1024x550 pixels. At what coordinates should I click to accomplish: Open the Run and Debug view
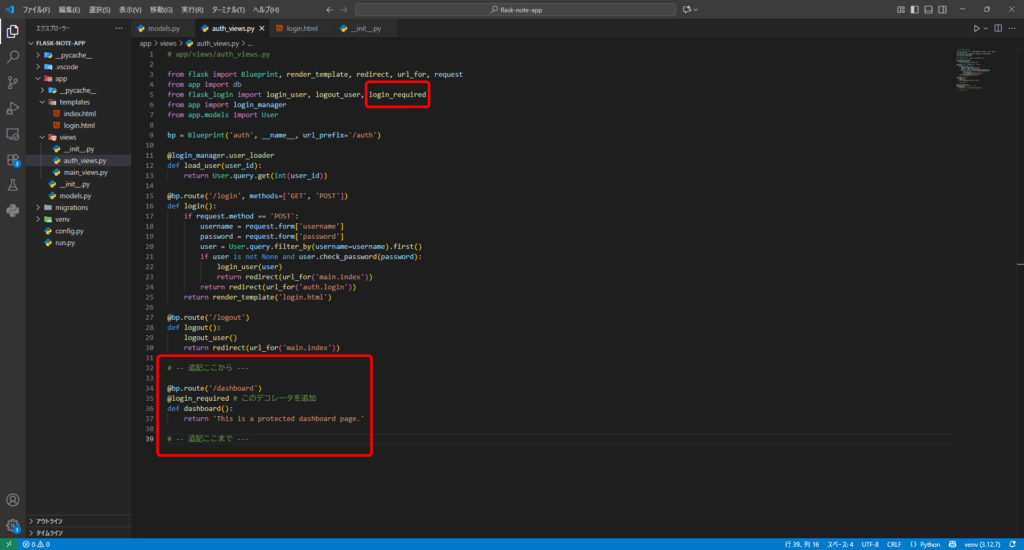tap(13, 108)
